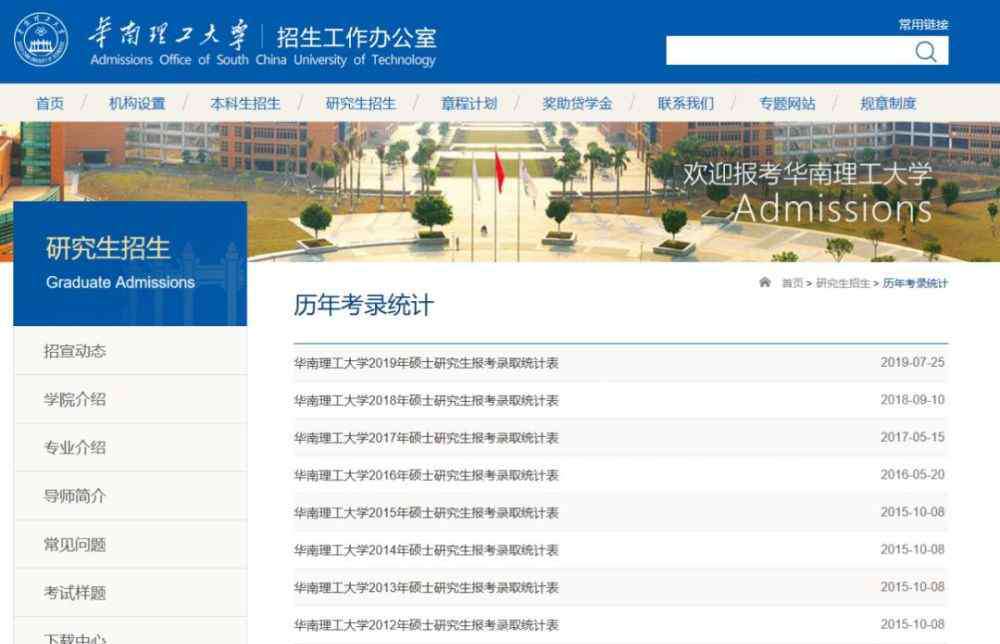This screenshot has width=1000, height=644.
Task: Click breadcrumb 历年考录统计 link
Action: click(915, 283)
